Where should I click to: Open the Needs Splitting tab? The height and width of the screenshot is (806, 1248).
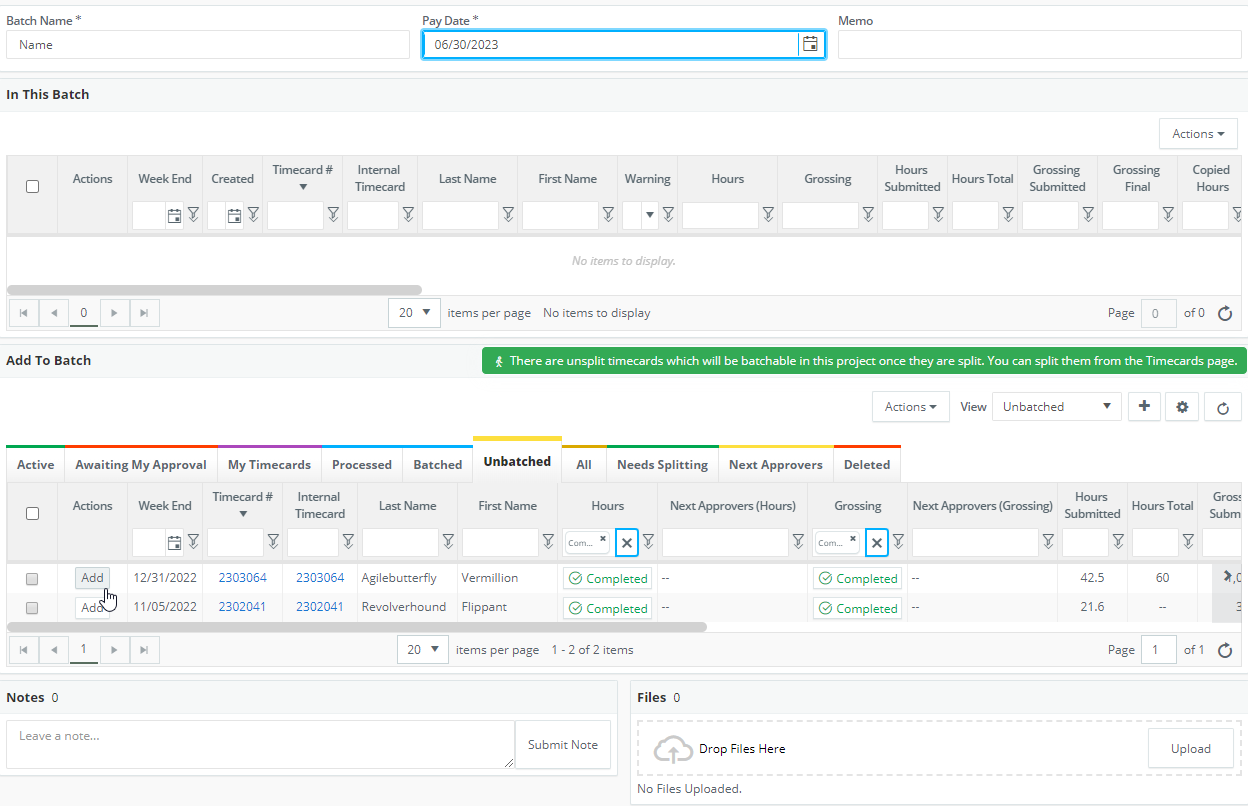pos(662,463)
